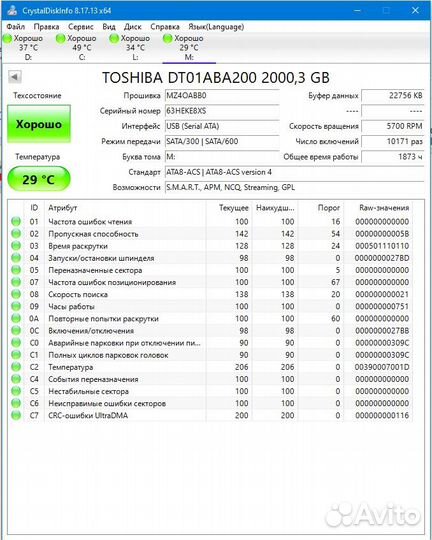Click the Буква тома field M:
Viewport: 432px width, 540px height.
click(x=222, y=157)
